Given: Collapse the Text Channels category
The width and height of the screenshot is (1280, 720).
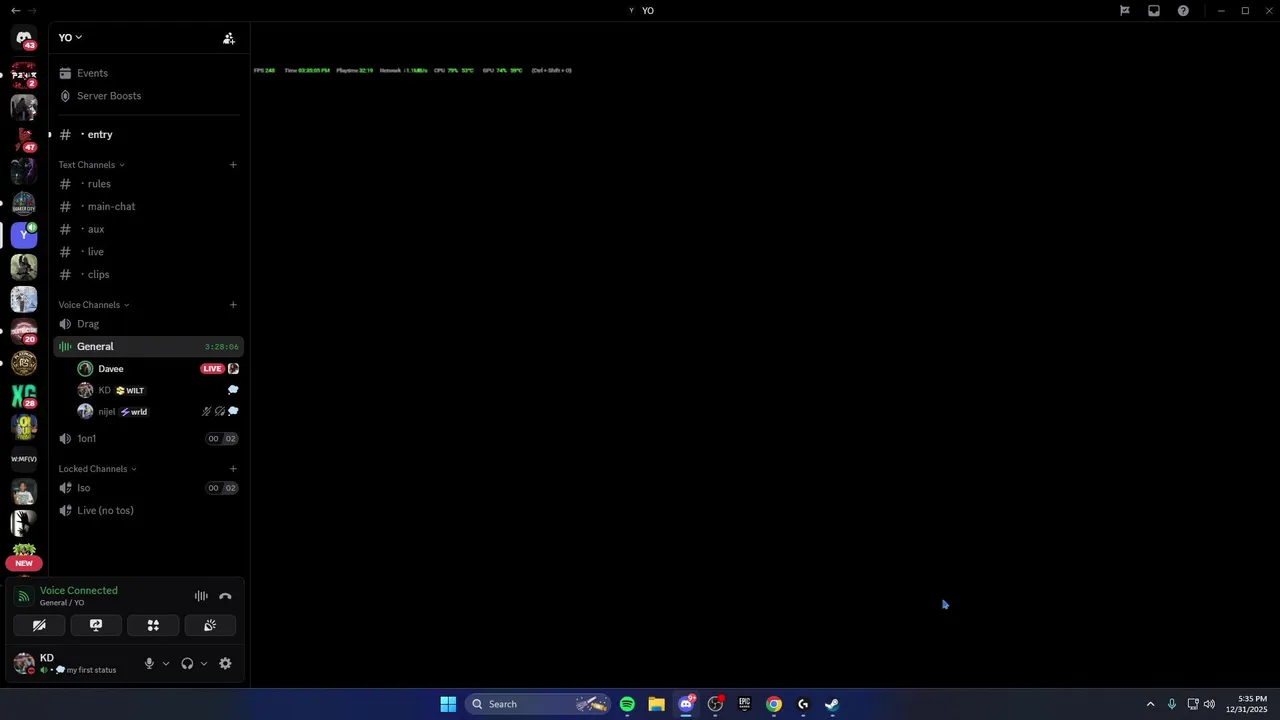Looking at the screenshot, I should click(91, 165).
